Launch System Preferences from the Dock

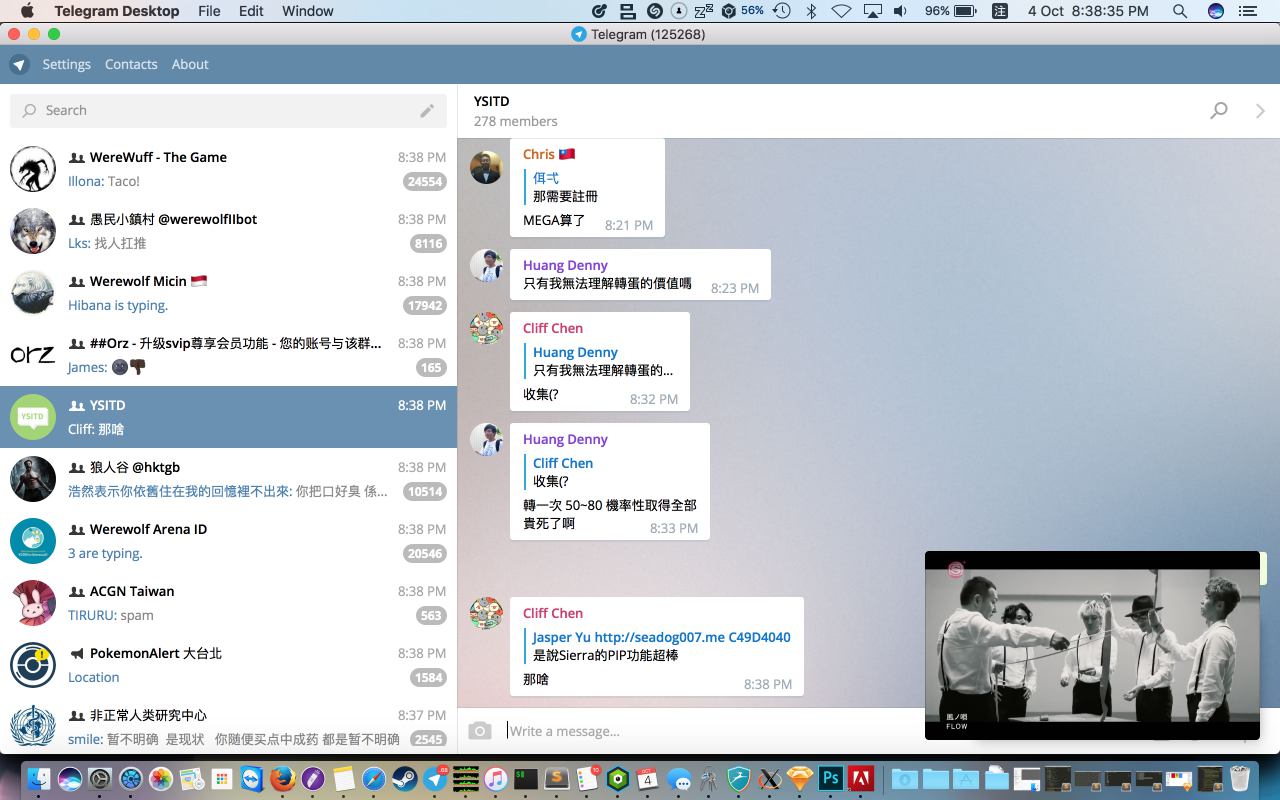point(99,778)
